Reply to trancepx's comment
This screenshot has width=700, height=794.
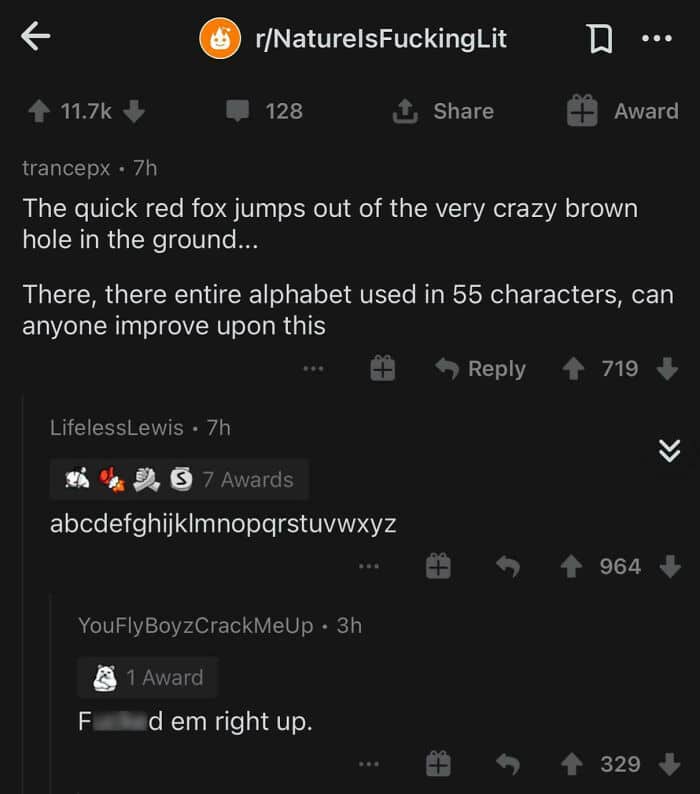(481, 369)
